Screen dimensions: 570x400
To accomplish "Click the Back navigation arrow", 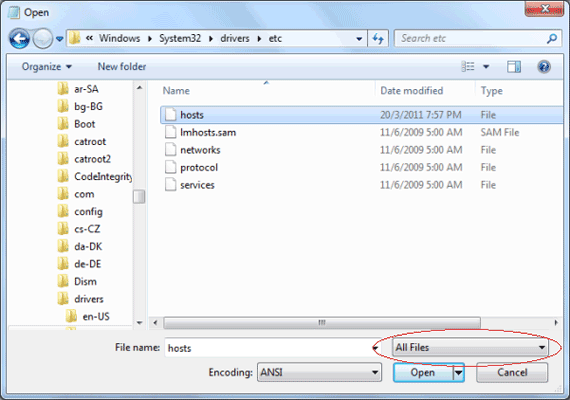I will tap(19, 39).
